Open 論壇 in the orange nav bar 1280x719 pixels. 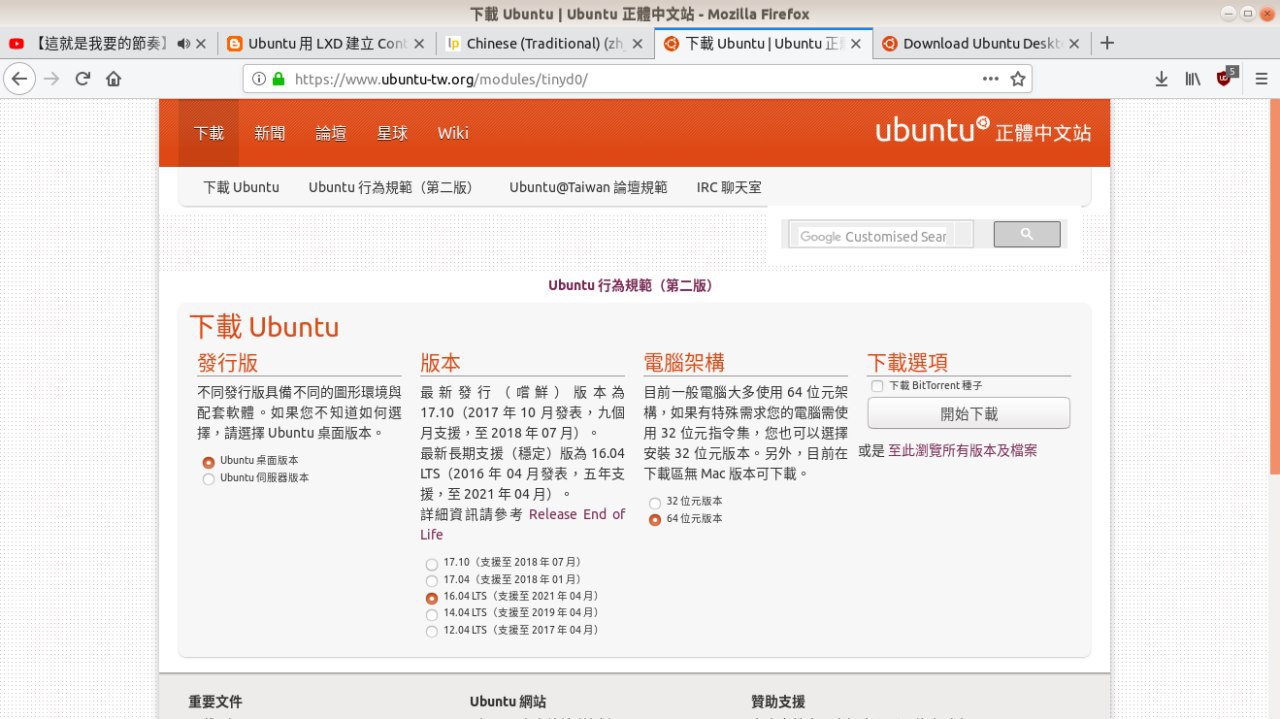click(x=331, y=133)
